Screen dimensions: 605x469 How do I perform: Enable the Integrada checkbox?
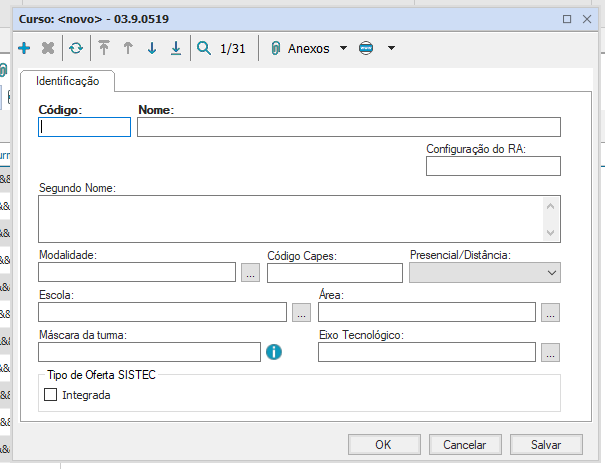click(52, 395)
